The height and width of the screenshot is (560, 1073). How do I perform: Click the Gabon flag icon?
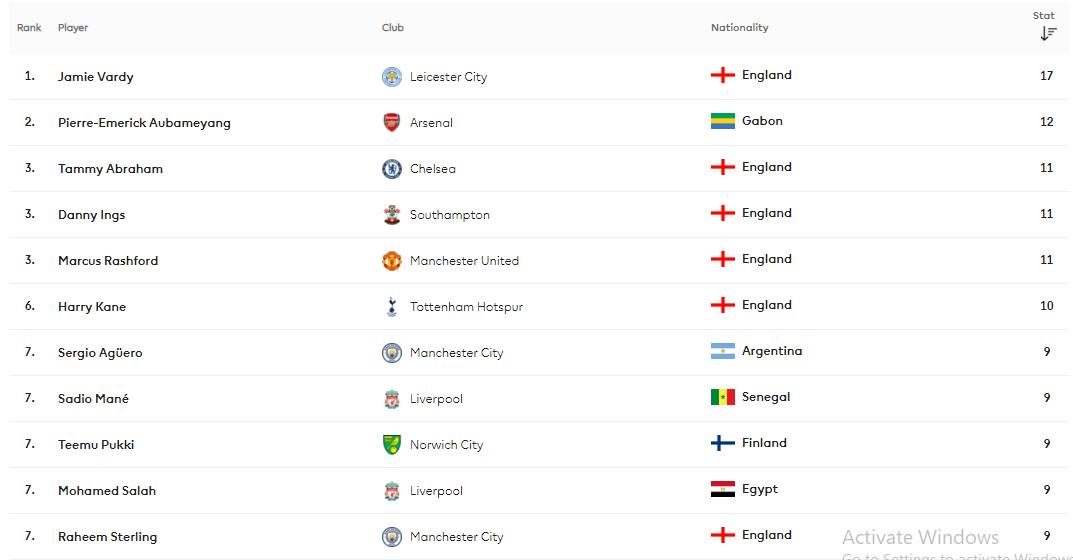point(723,121)
